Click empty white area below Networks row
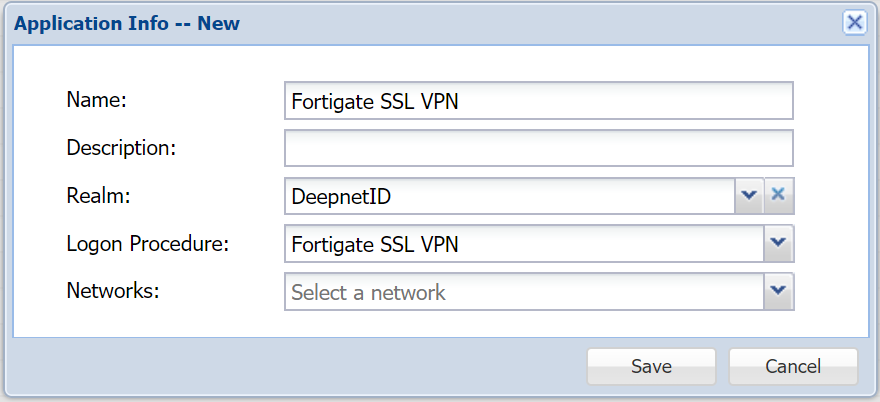This screenshot has height=402, width=880. pos(440,324)
